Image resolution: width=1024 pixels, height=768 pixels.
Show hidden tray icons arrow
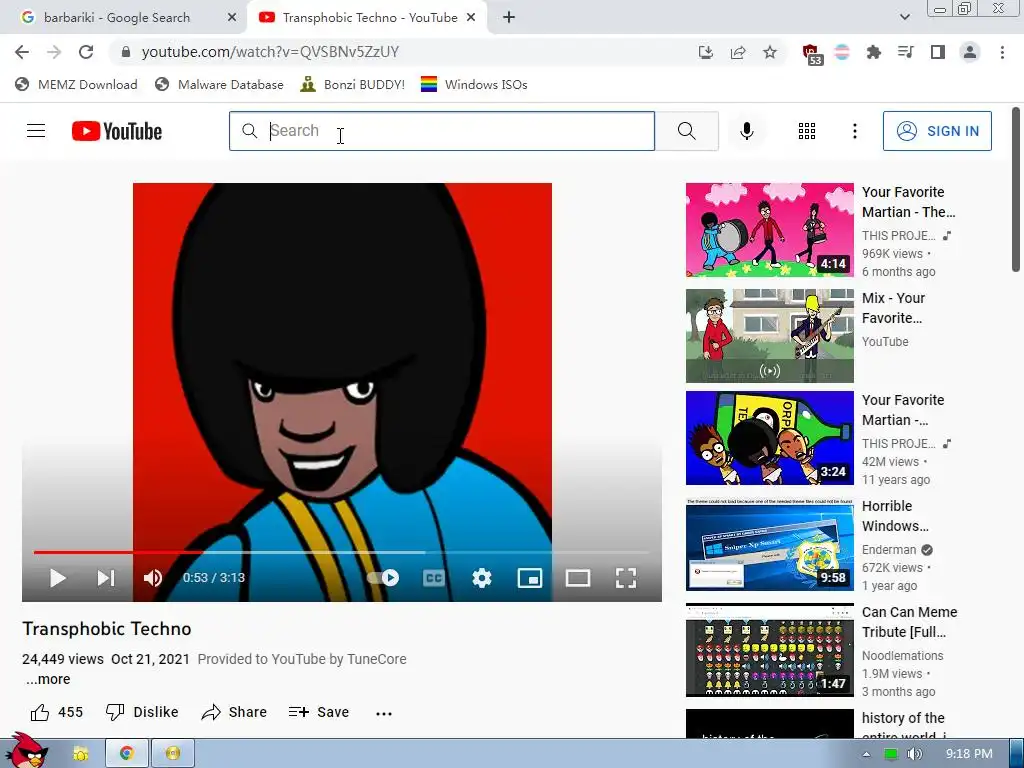coord(866,754)
